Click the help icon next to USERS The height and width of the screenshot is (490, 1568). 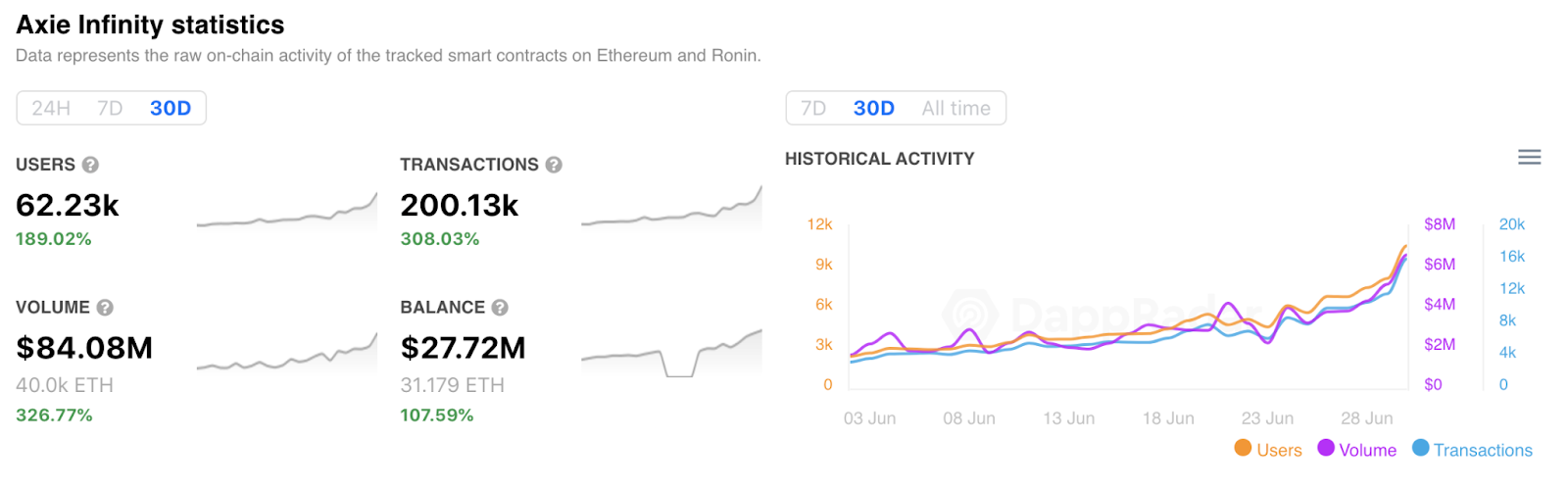pyautogui.click(x=90, y=165)
